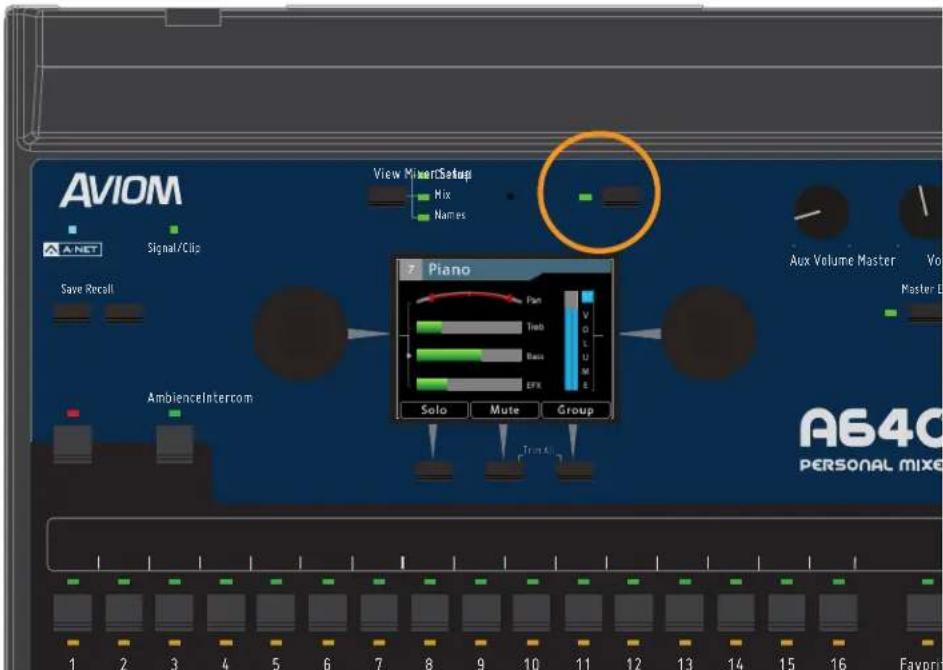Click the Aux Volume Master label
This screenshot has height=670, width=943.
(843, 260)
